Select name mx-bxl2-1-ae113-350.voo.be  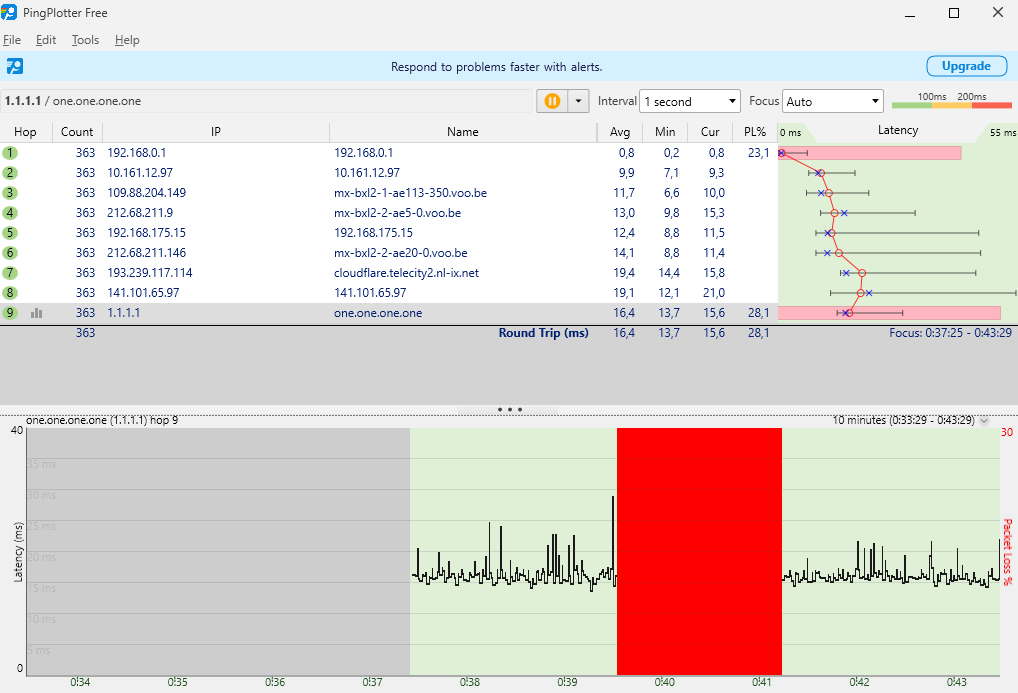410,193
